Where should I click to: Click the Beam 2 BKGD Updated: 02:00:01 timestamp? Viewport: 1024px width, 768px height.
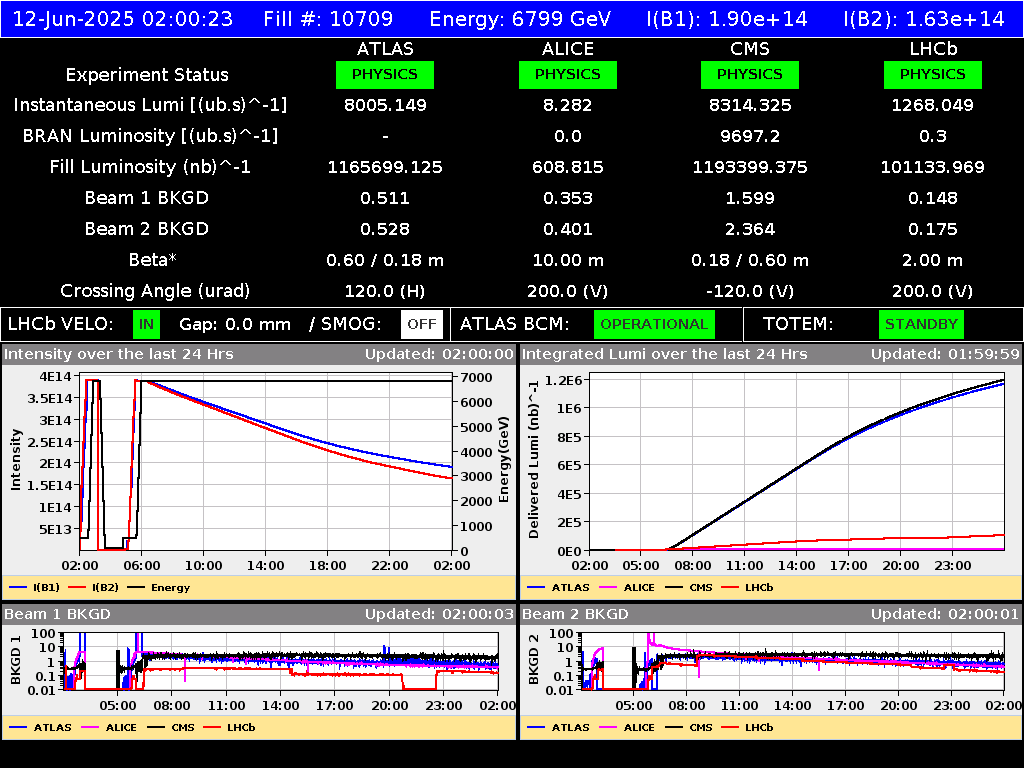[945, 614]
